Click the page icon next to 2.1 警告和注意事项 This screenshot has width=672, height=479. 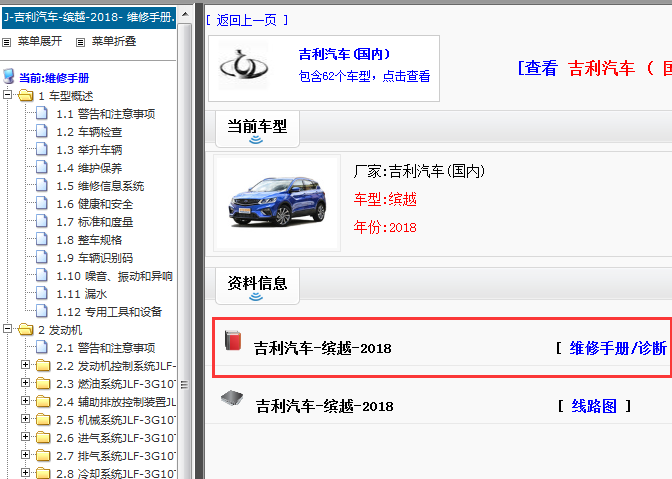coord(42,347)
